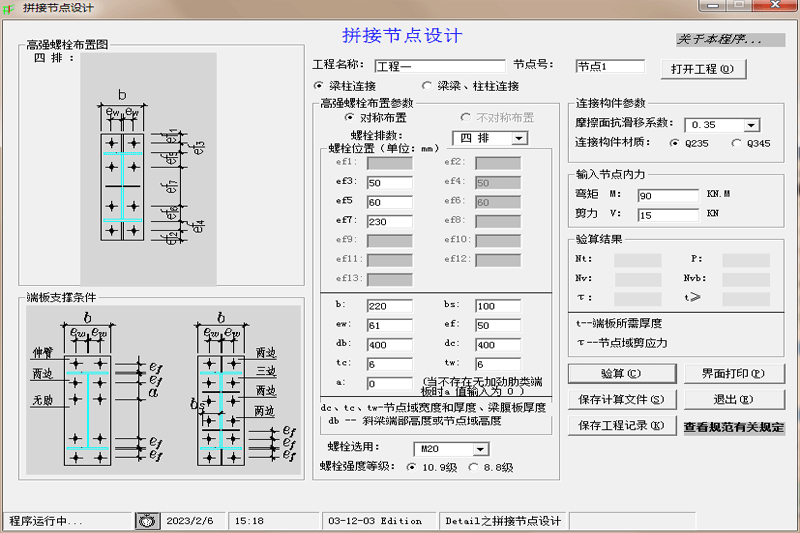Click the 三边 stiffened end plate diagram
The image size is (800, 533).
click(245, 390)
